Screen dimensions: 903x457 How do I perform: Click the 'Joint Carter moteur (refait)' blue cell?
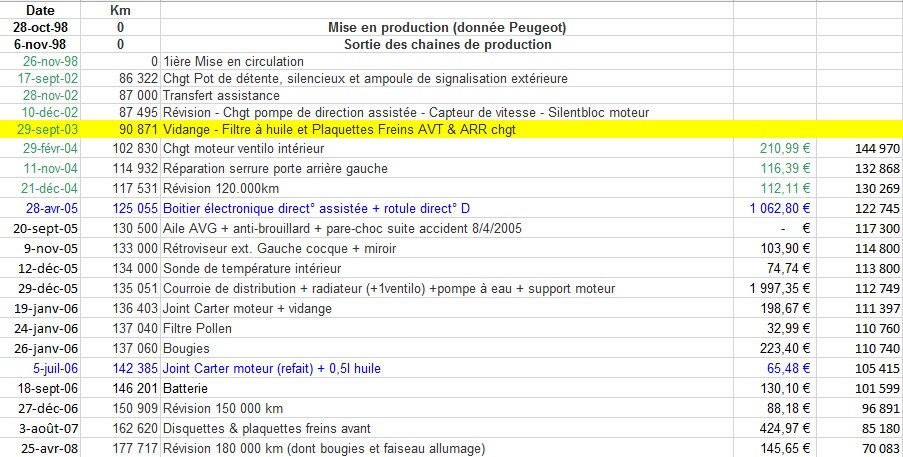click(x=271, y=368)
